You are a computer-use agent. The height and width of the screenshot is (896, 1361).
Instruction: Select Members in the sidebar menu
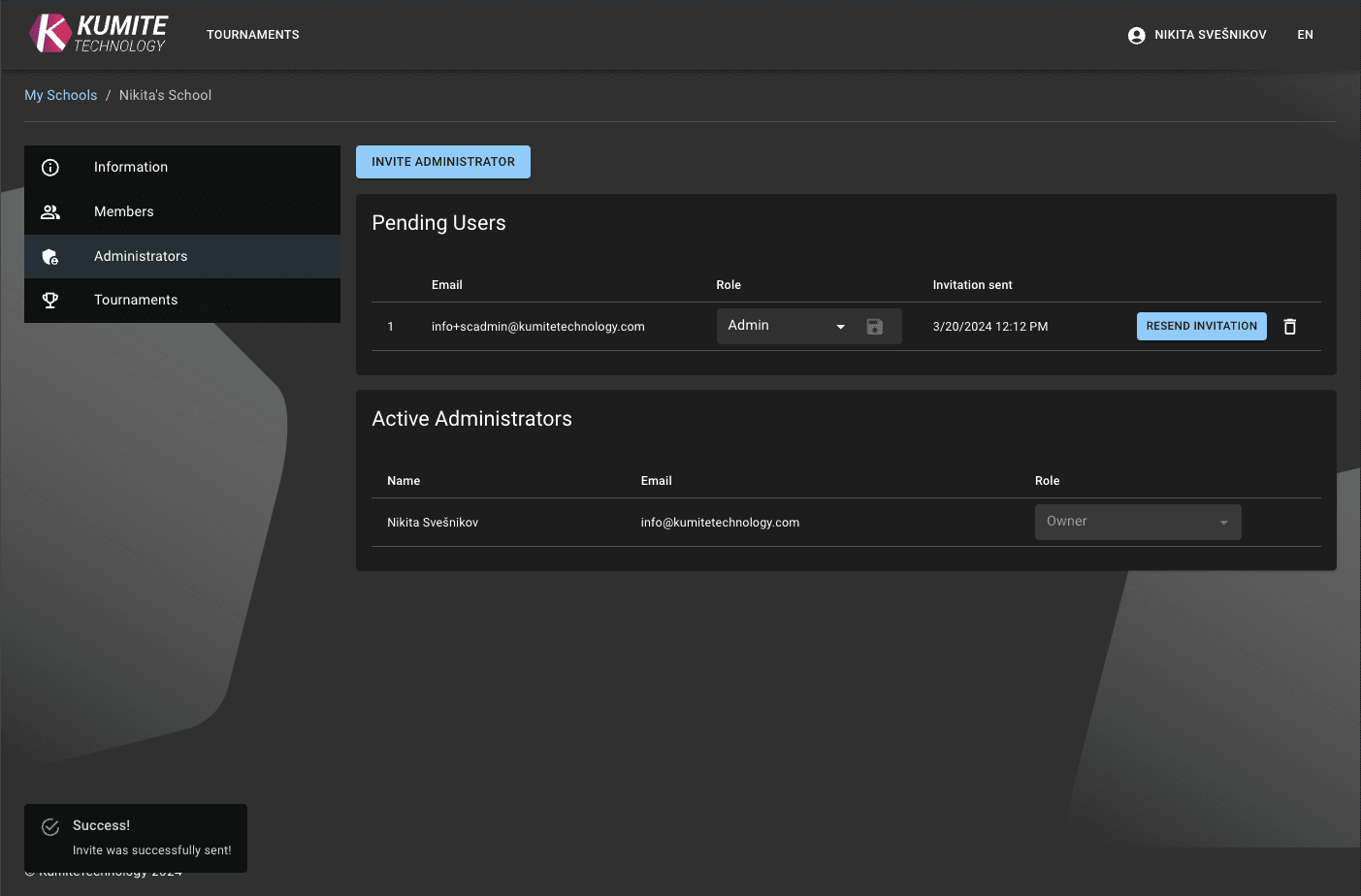click(124, 211)
